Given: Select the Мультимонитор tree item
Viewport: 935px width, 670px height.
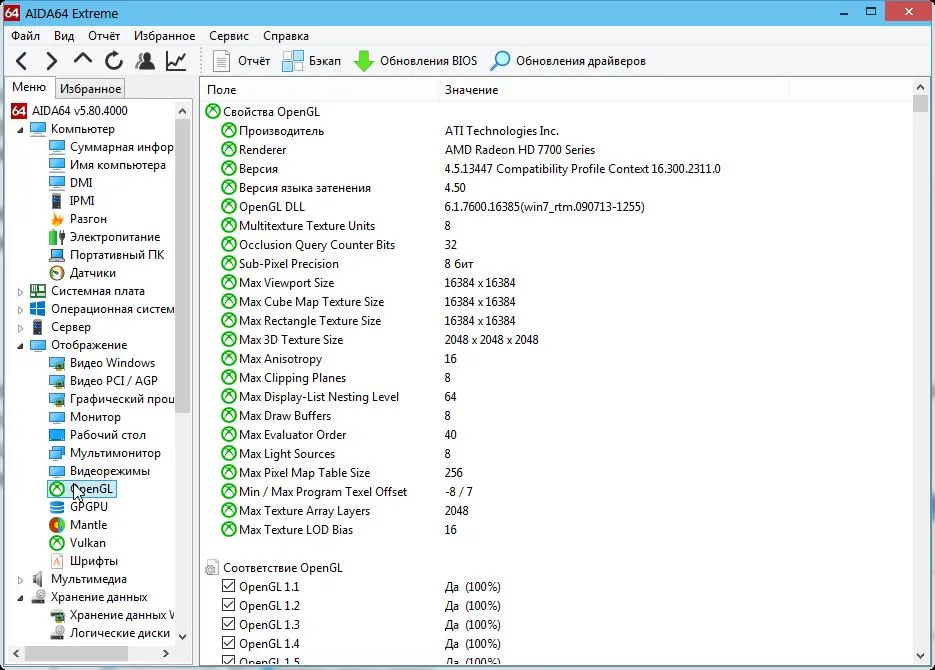Looking at the screenshot, I should point(115,453).
